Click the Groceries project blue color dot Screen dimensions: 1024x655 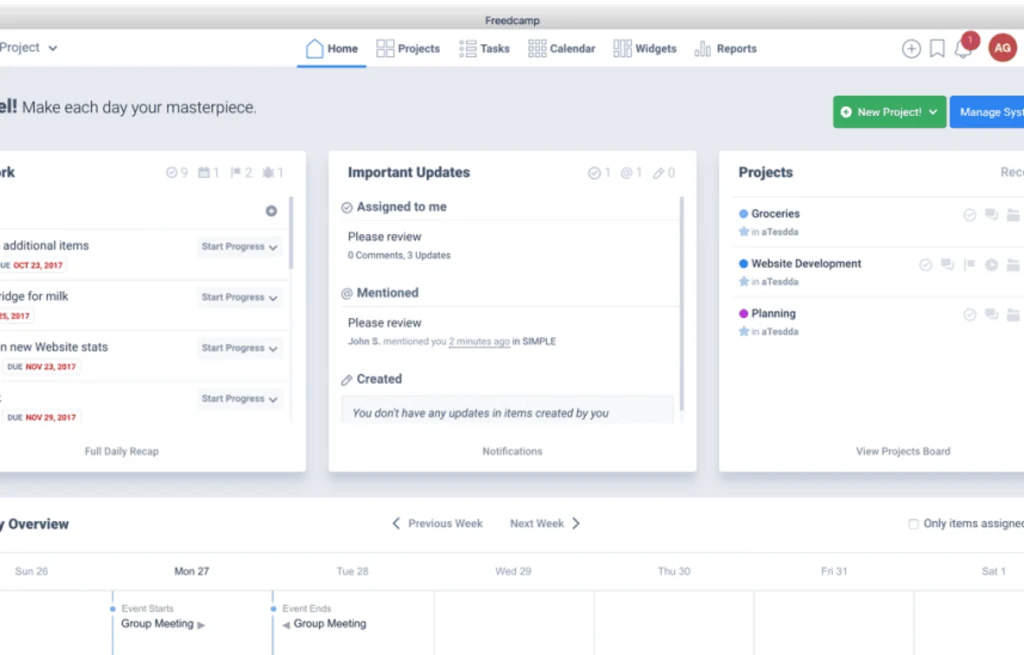743,214
